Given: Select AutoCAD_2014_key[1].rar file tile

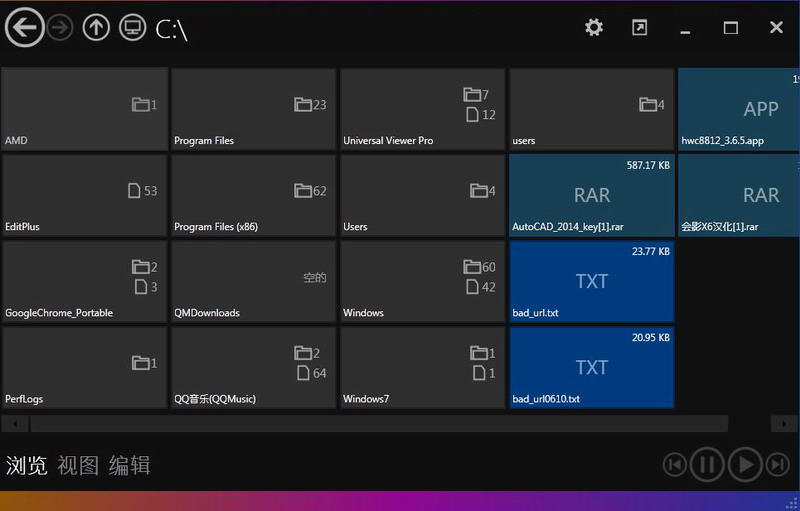Looking at the screenshot, I should click(592, 195).
